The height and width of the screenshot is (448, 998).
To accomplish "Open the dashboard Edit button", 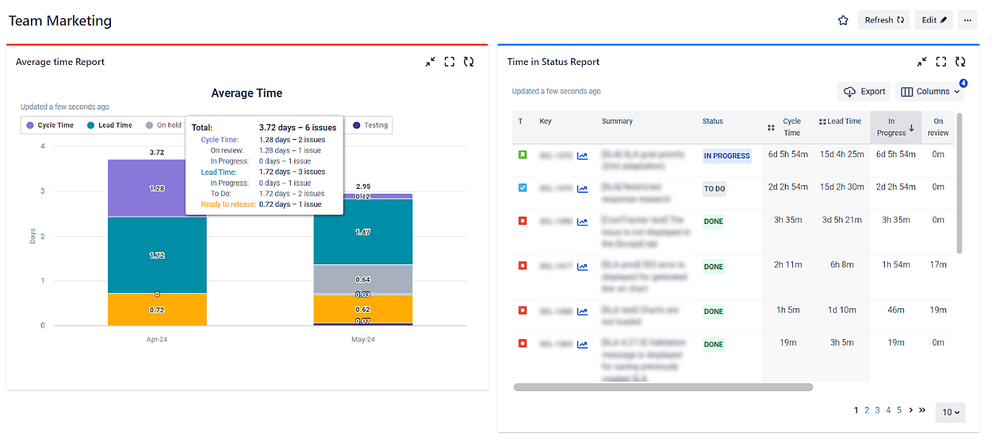I will point(934,20).
